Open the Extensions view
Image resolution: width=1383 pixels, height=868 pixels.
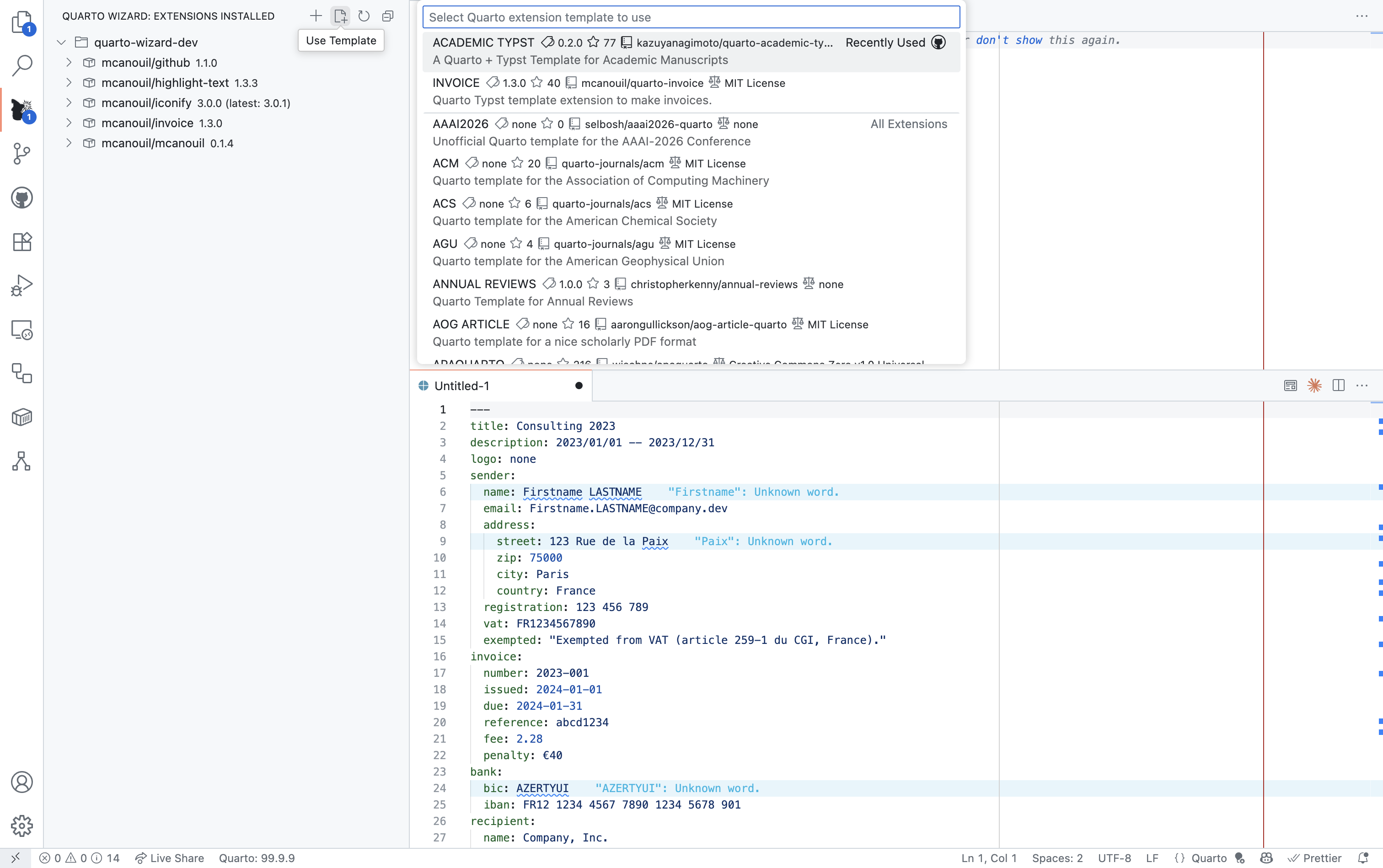tap(22, 241)
